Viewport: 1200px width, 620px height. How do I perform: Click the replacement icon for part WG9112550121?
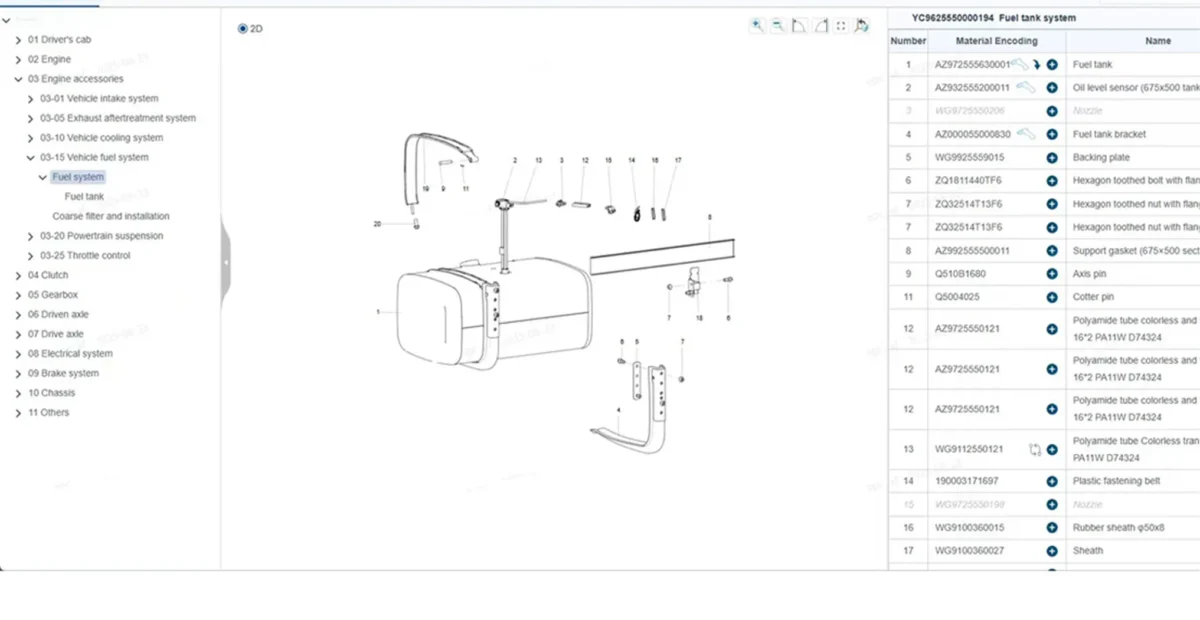(x=1035, y=450)
